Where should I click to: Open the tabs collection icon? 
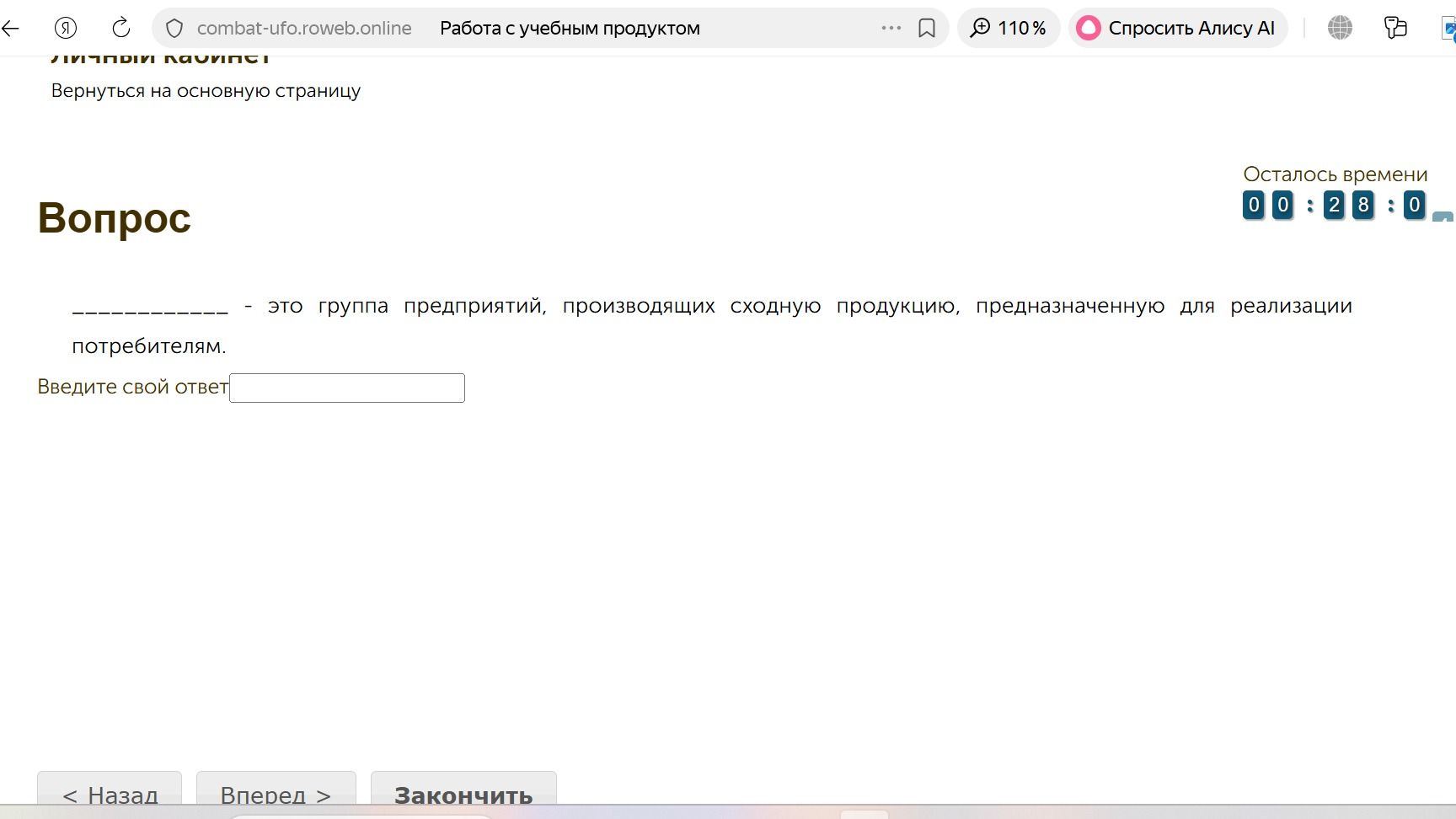tap(1395, 28)
